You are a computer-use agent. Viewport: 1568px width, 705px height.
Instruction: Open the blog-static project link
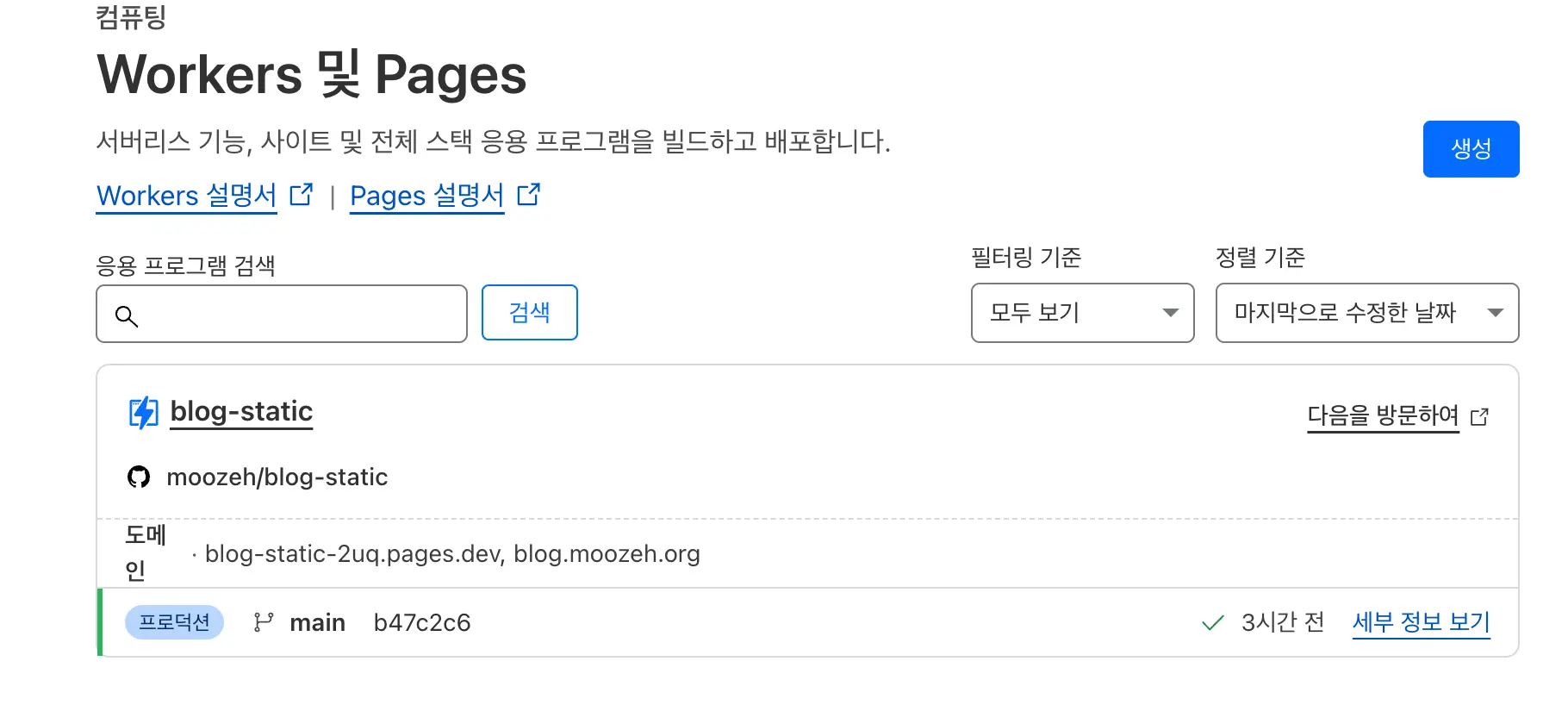tap(241, 411)
